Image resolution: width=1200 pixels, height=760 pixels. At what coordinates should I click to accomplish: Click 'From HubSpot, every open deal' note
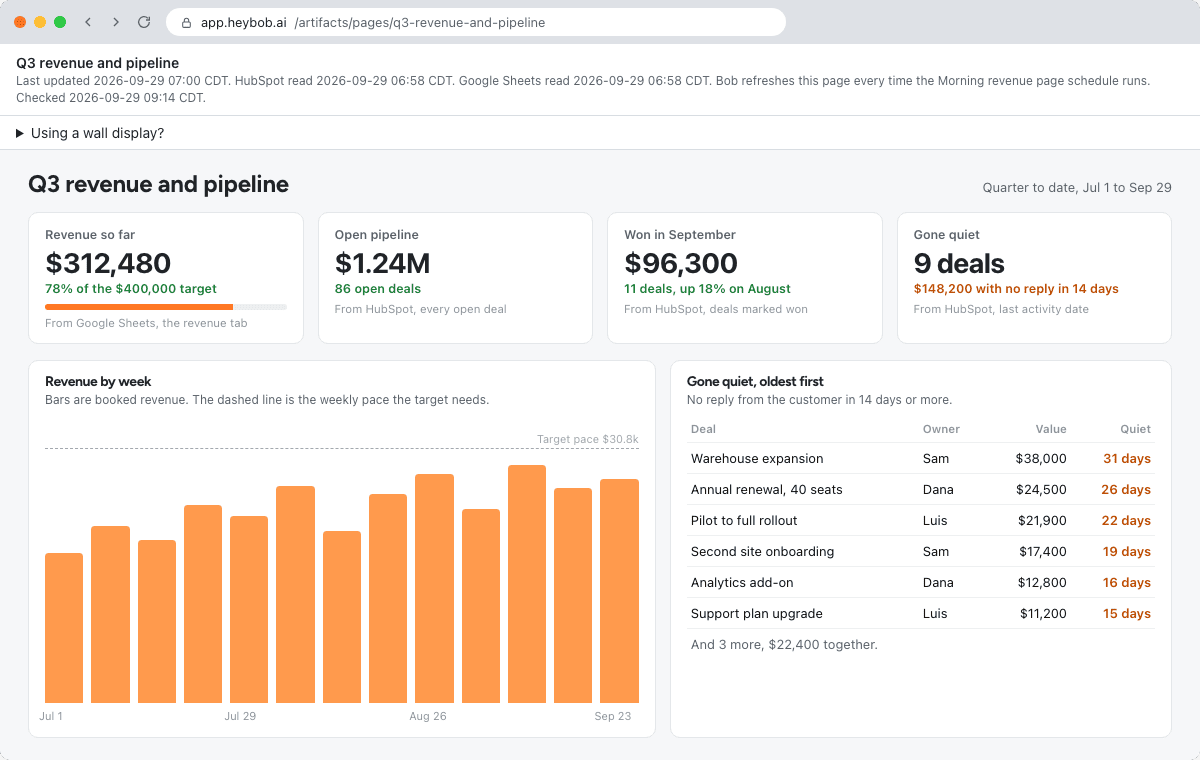420,309
